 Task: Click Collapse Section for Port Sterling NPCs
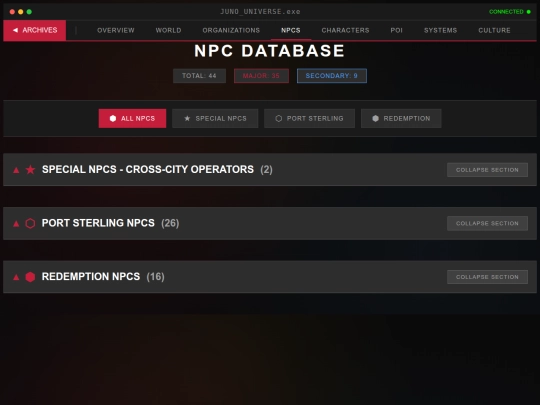(487, 224)
